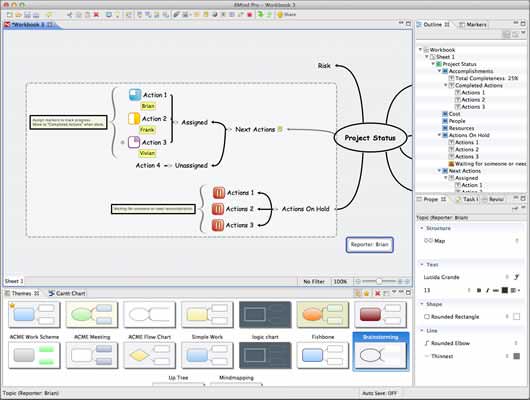Click the No Filter status button
This screenshot has width=530, height=400.
point(314,281)
